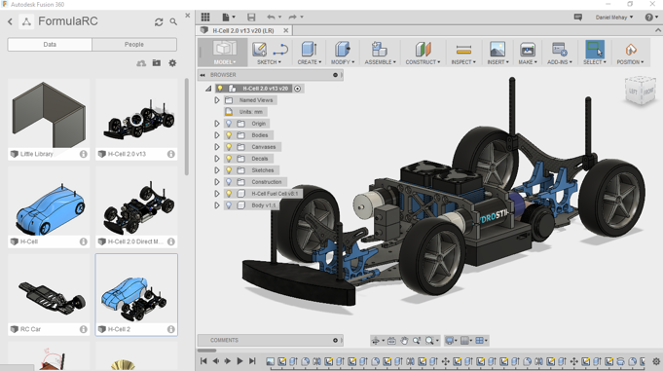663x371 pixels.
Task: Switch to the Data tab
Action: pyautogui.click(x=49, y=44)
